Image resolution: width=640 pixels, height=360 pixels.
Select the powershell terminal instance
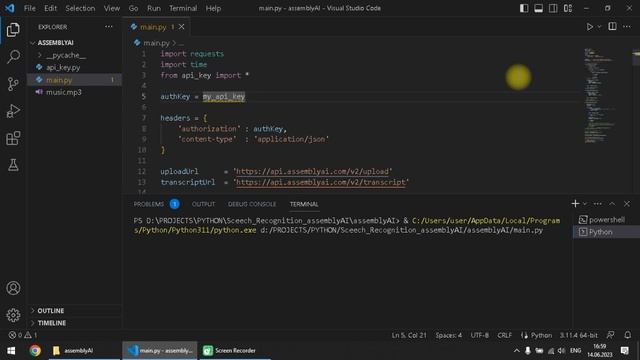tap(606, 220)
